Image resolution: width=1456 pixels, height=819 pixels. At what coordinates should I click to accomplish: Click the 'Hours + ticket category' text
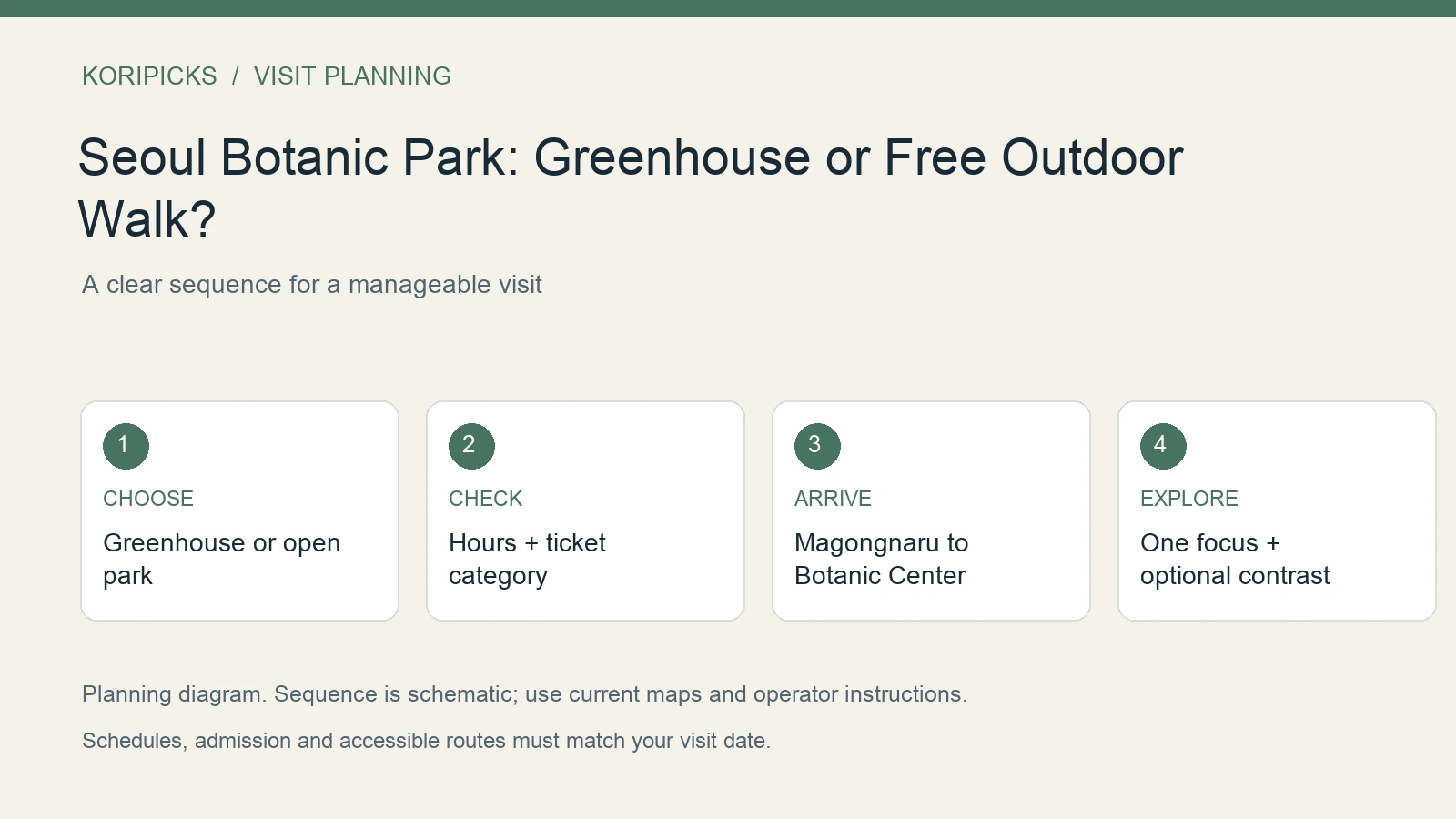point(527,559)
